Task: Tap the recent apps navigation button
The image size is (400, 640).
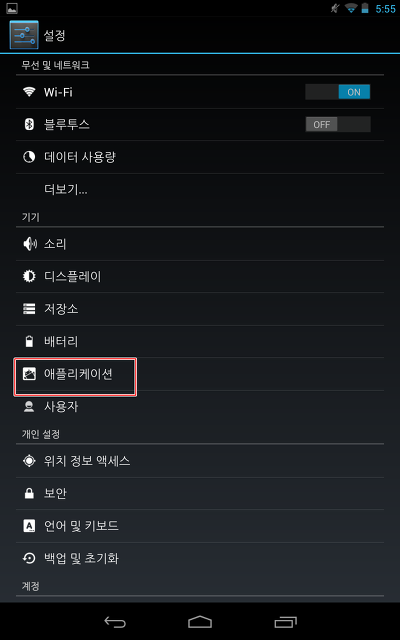Action: pos(285,622)
